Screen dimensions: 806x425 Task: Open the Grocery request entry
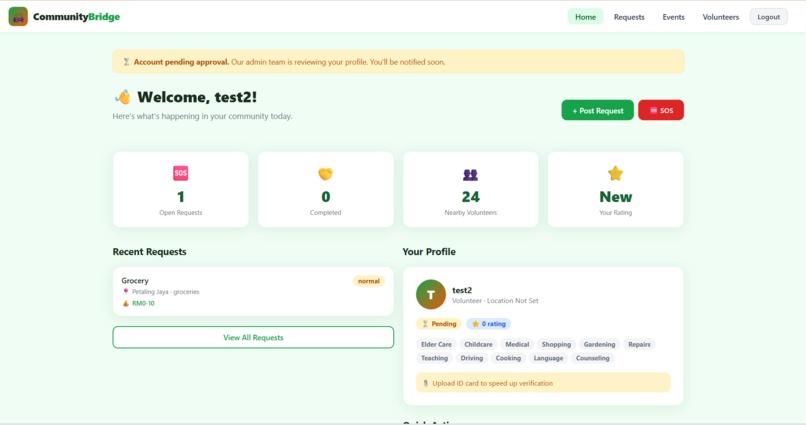[x=253, y=291]
